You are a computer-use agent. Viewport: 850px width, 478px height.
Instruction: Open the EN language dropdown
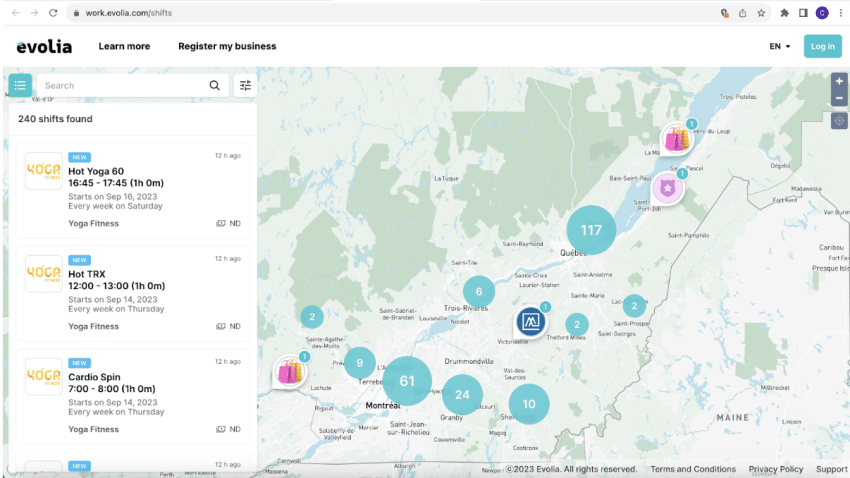pos(780,46)
